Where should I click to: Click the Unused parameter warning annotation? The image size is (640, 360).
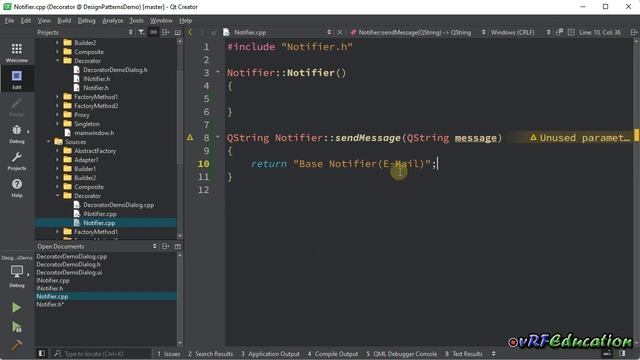pos(580,138)
